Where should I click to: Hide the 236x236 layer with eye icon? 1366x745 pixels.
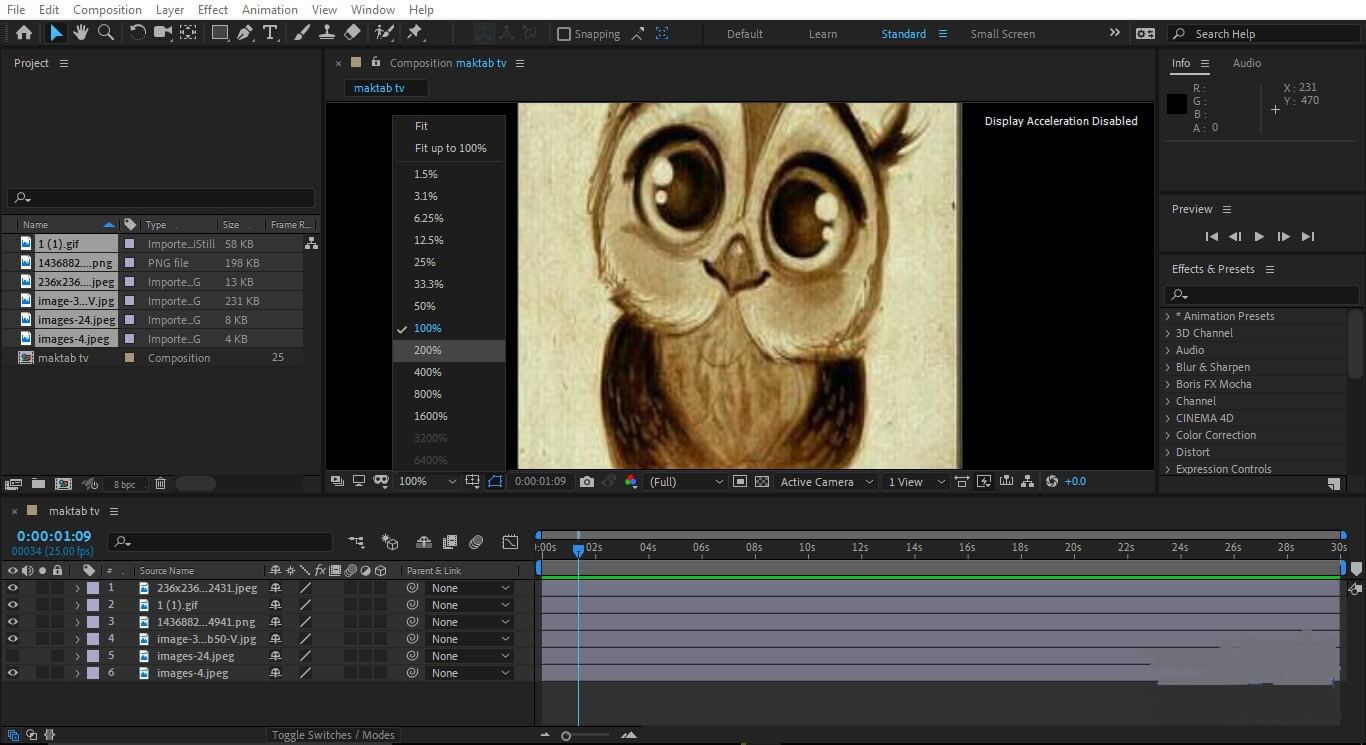13,588
